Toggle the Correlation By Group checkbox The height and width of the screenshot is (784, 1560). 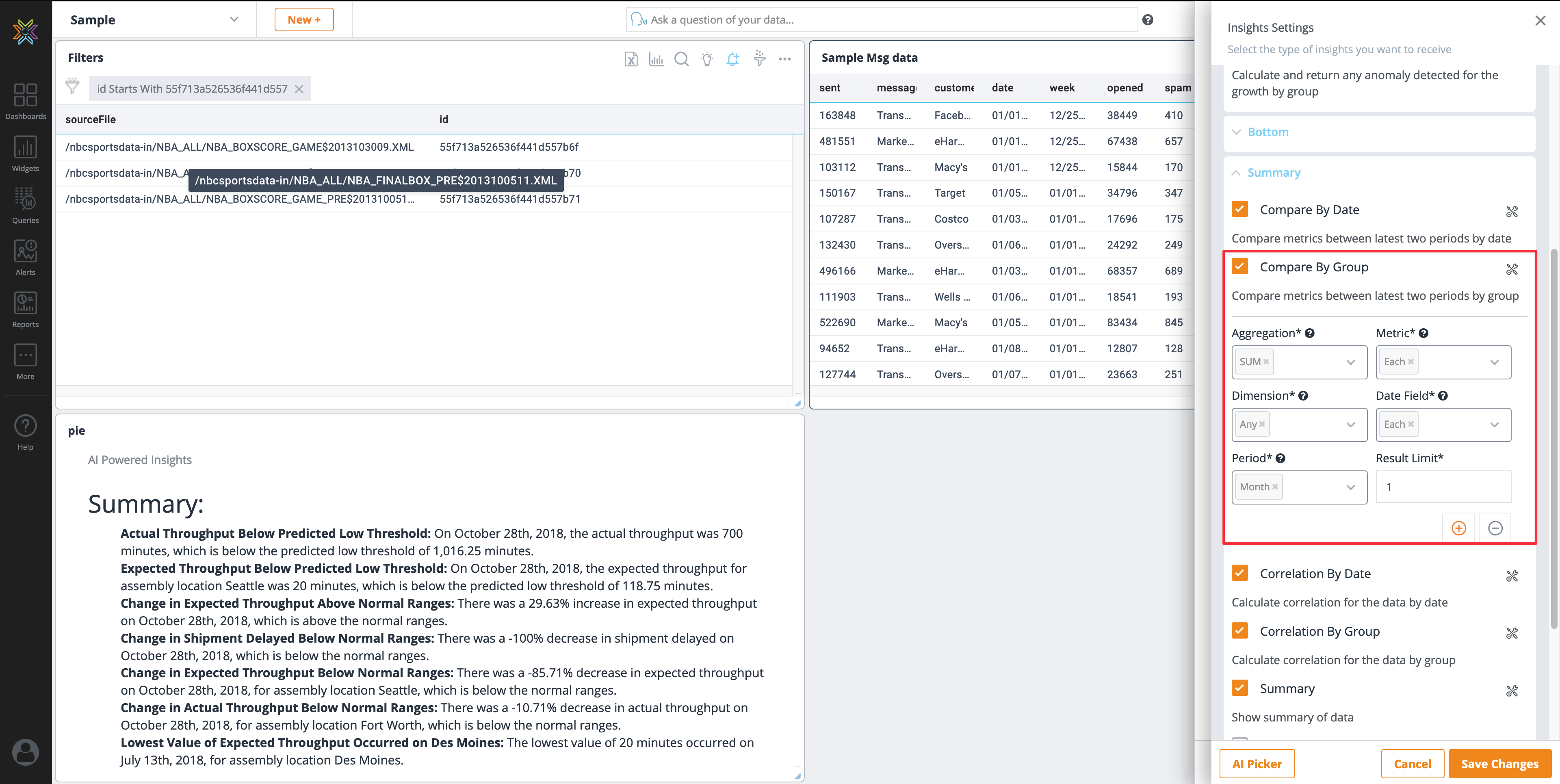(1239, 631)
